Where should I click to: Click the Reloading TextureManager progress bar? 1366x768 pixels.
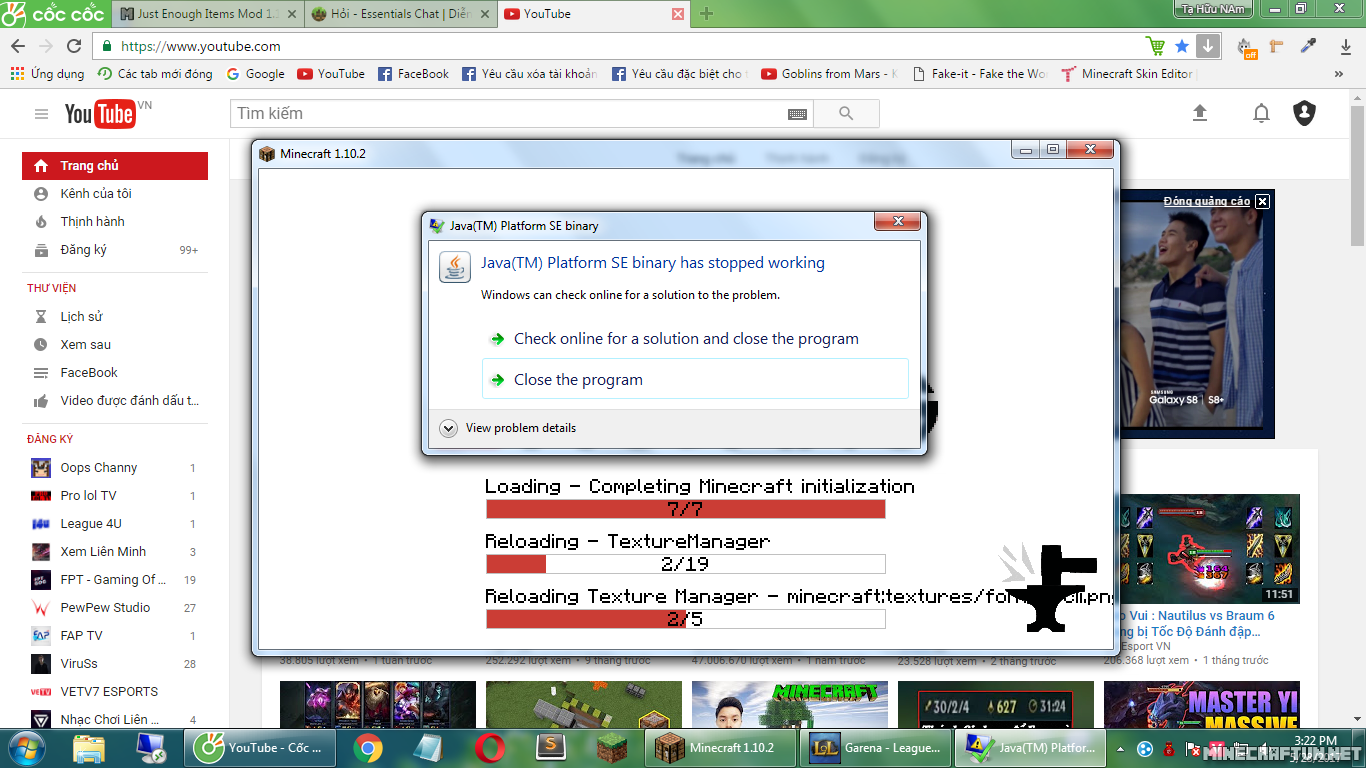(x=685, y=563)
